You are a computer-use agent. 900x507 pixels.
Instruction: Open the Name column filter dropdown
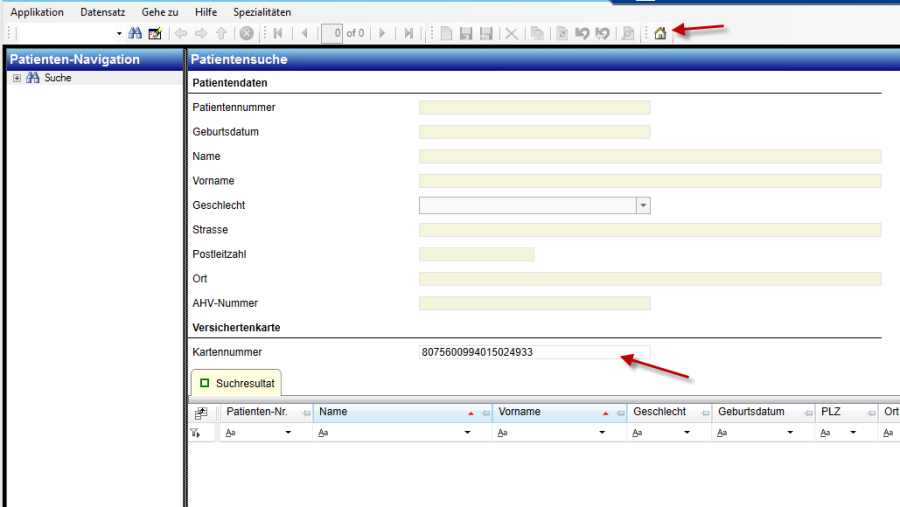[466, 433]
